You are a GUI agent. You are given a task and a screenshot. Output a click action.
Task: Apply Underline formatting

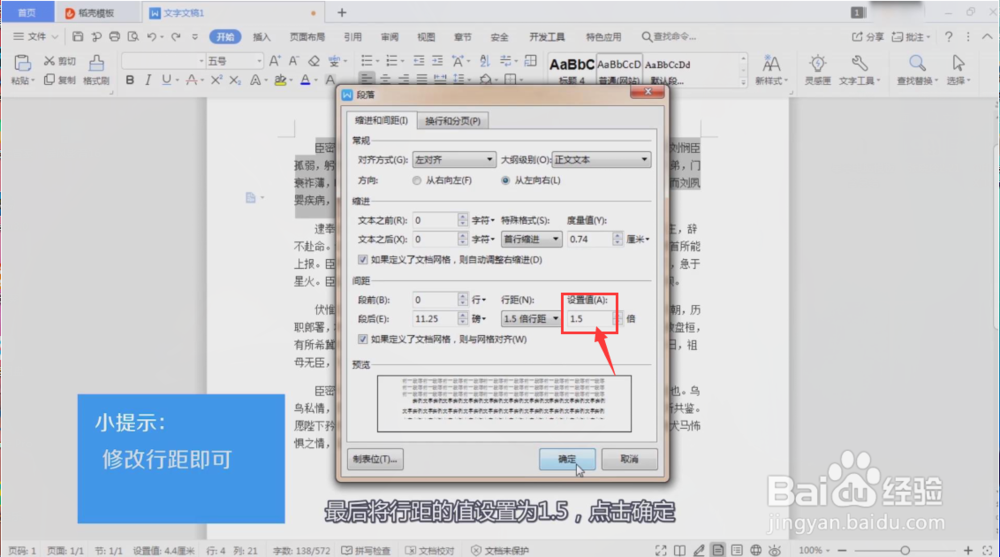(x=166, y=80)
